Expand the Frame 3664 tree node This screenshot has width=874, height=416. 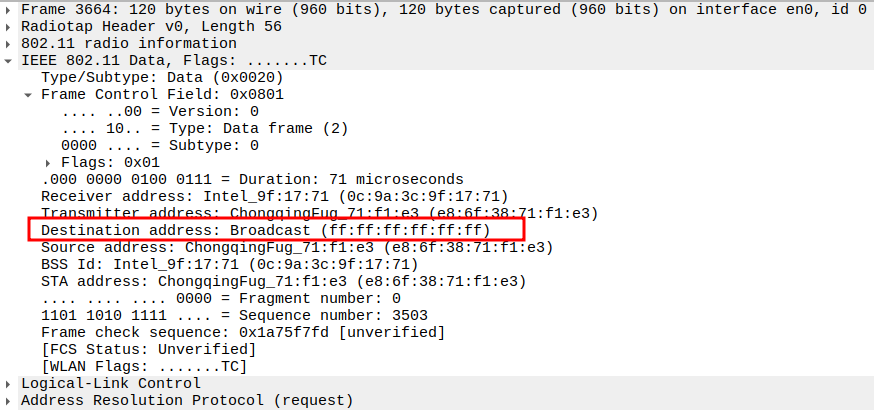(10, 9)
